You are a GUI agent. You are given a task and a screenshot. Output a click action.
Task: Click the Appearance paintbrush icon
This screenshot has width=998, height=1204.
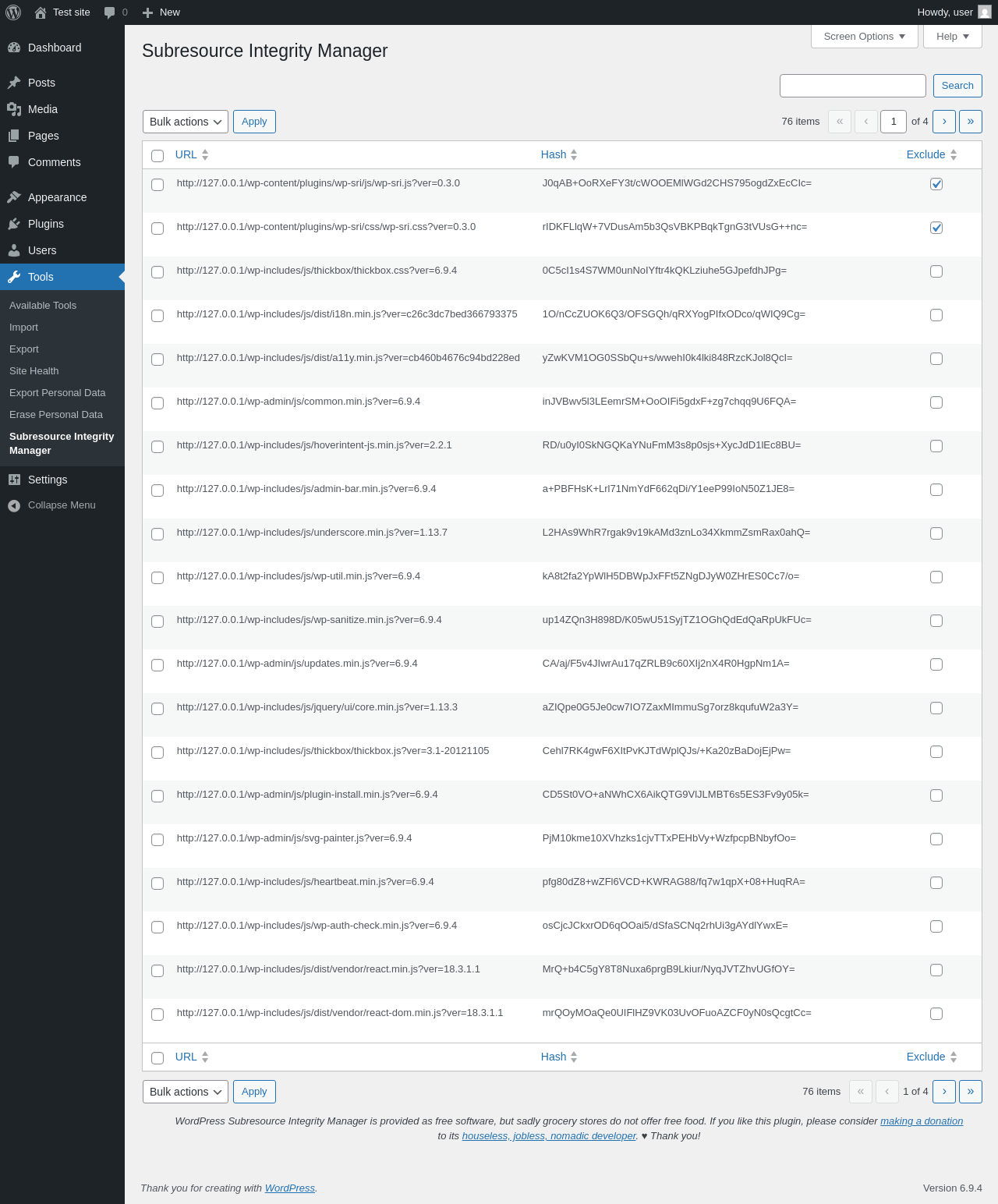pos(14,197)
